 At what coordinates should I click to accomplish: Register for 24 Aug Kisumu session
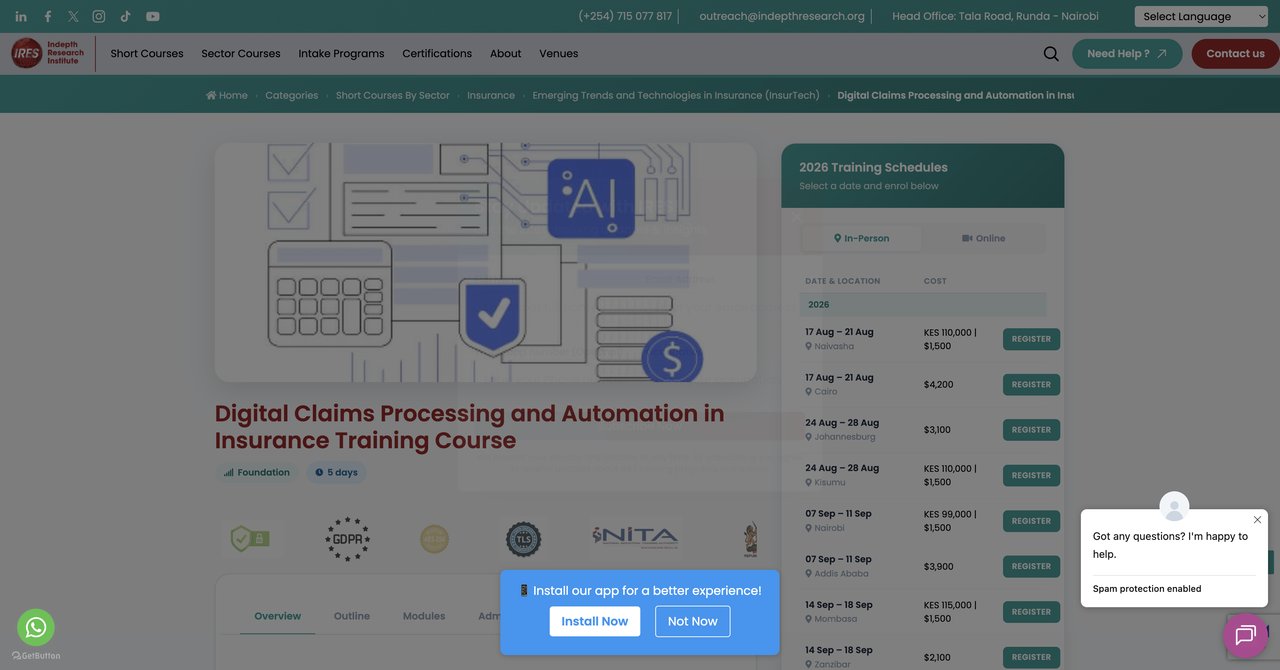[1031, 476]
